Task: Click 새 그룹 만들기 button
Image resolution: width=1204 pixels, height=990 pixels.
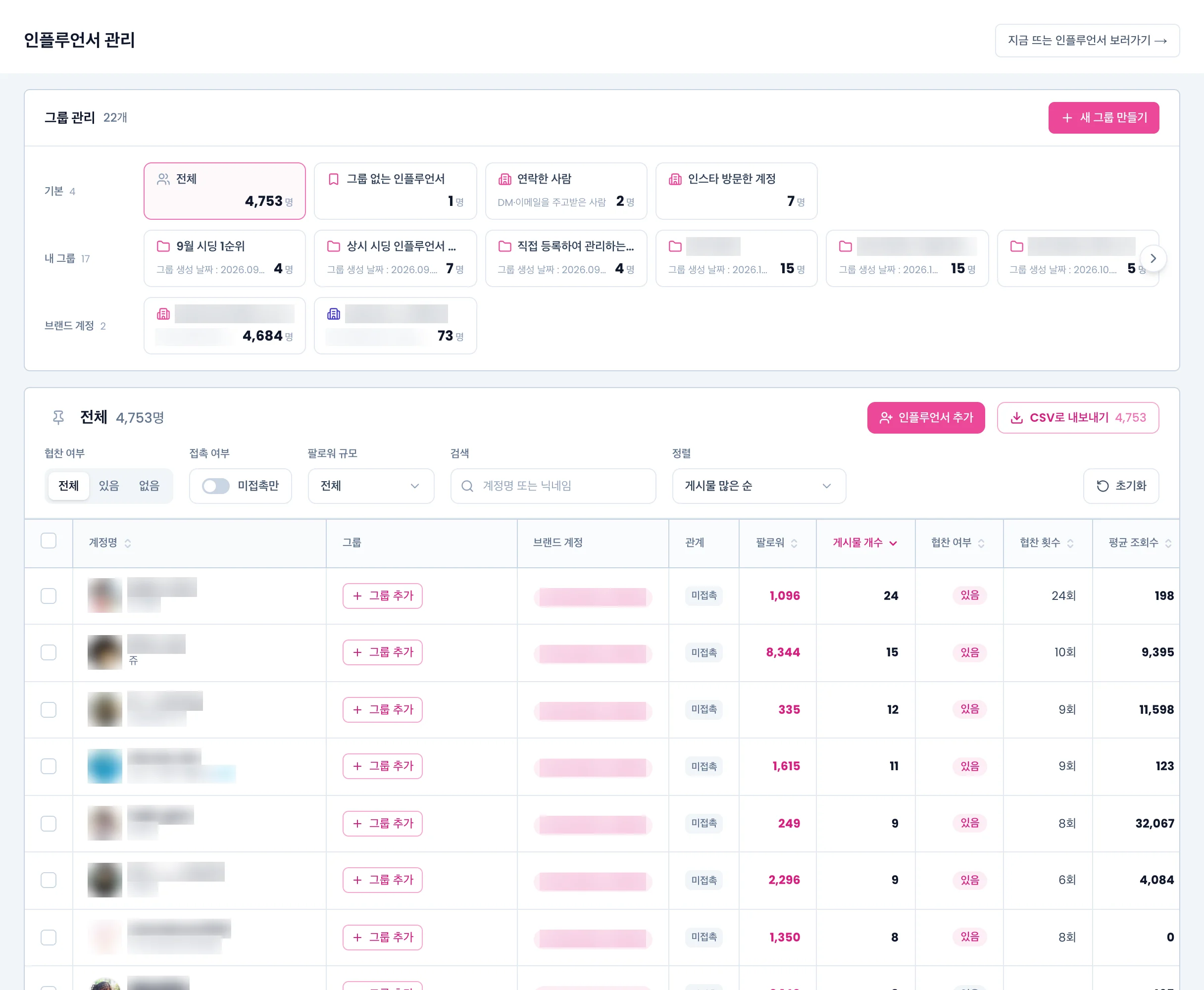Action: click(1104, 117)
